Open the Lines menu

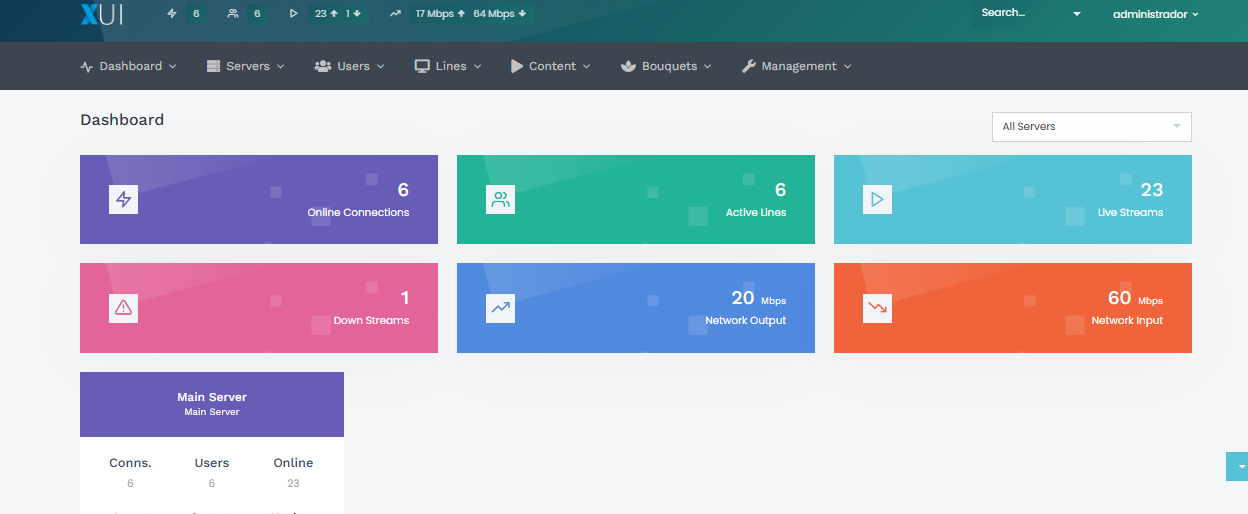tap(449, 66)
